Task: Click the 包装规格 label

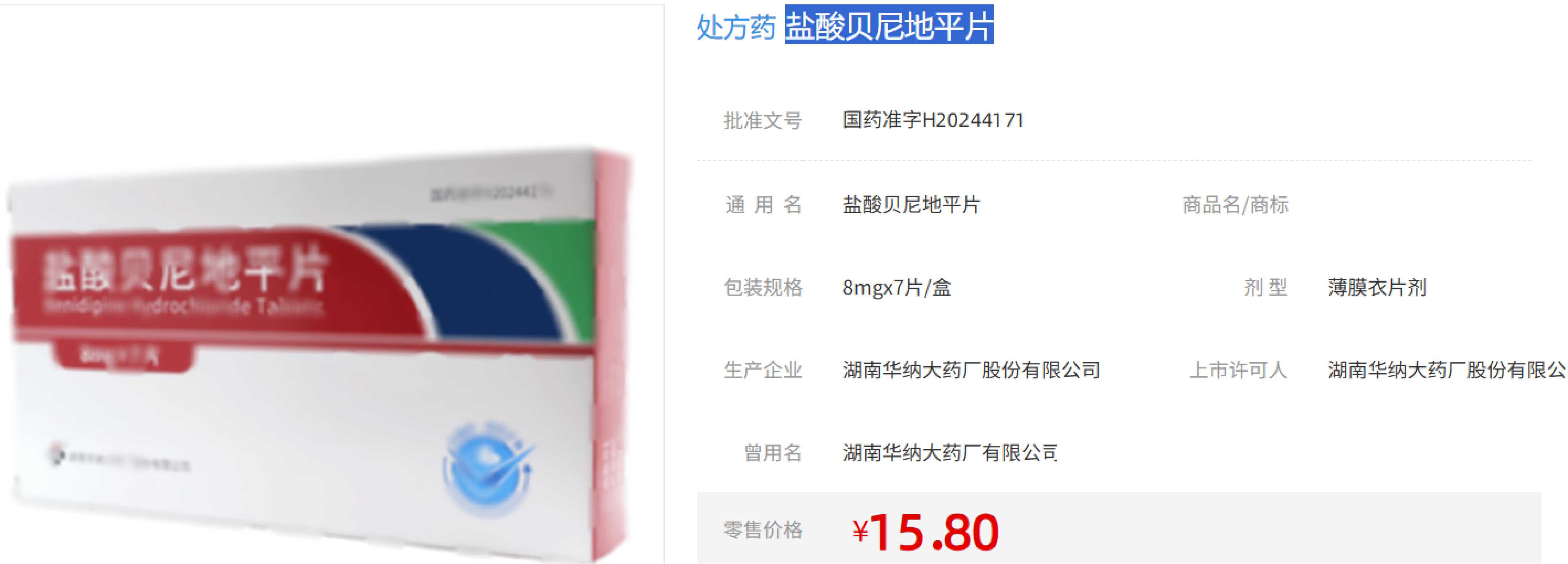Action: pos(763,287)
